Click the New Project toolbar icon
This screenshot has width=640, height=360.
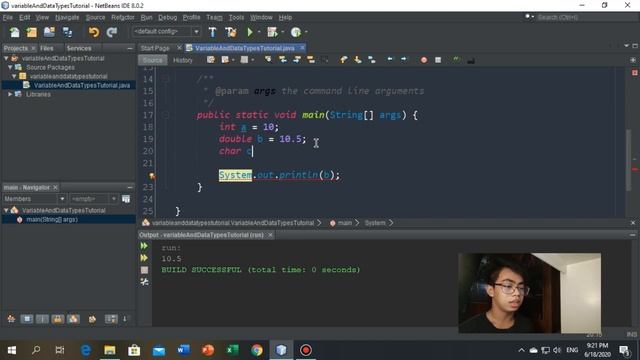pyautogui.click(x=31, y=32)
